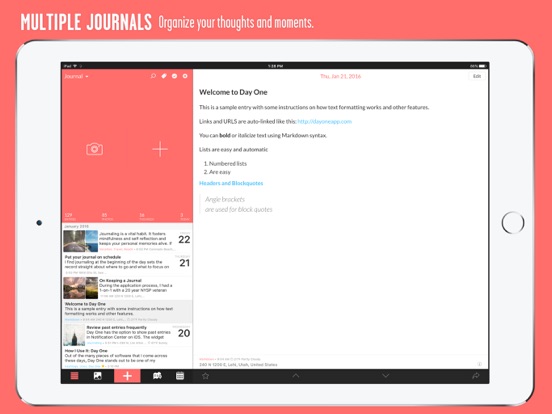Switch to map view tab
The width and height of the screenshot is (552, 414).
[157, 376]
